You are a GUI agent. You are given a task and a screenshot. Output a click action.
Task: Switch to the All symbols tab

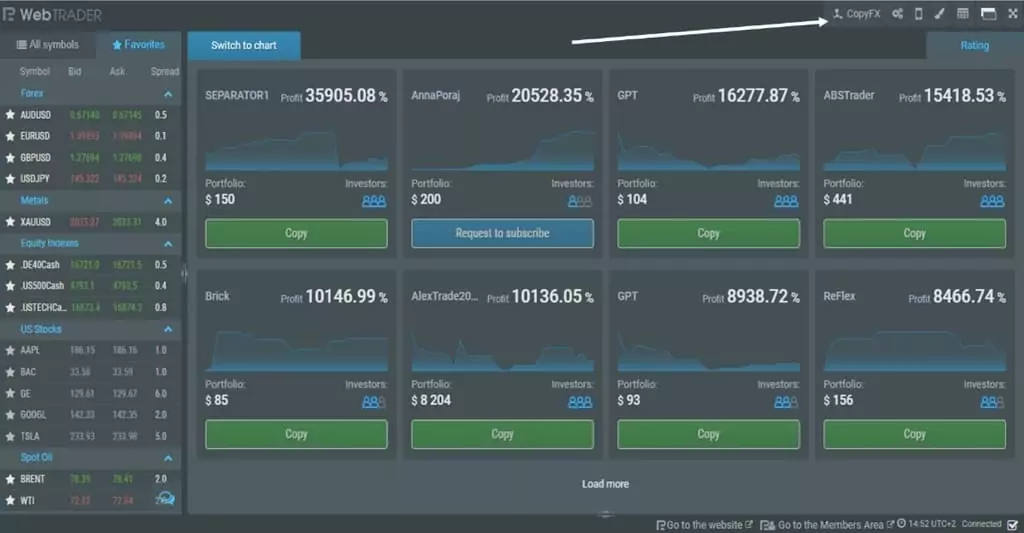tap(48, 44)
